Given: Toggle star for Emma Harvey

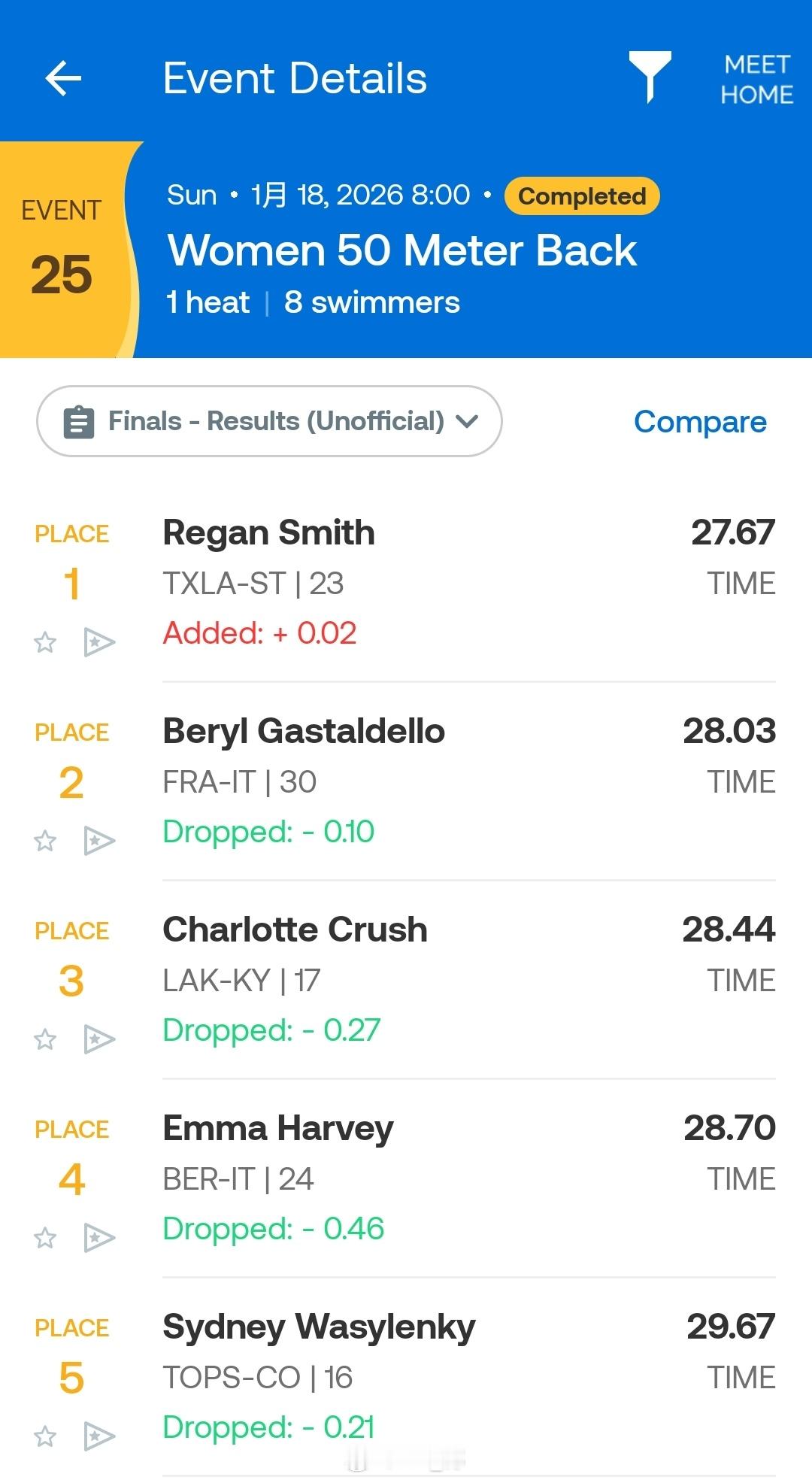Looking at the screenshot, I should pyautogui.click(x=45, y=1238).
